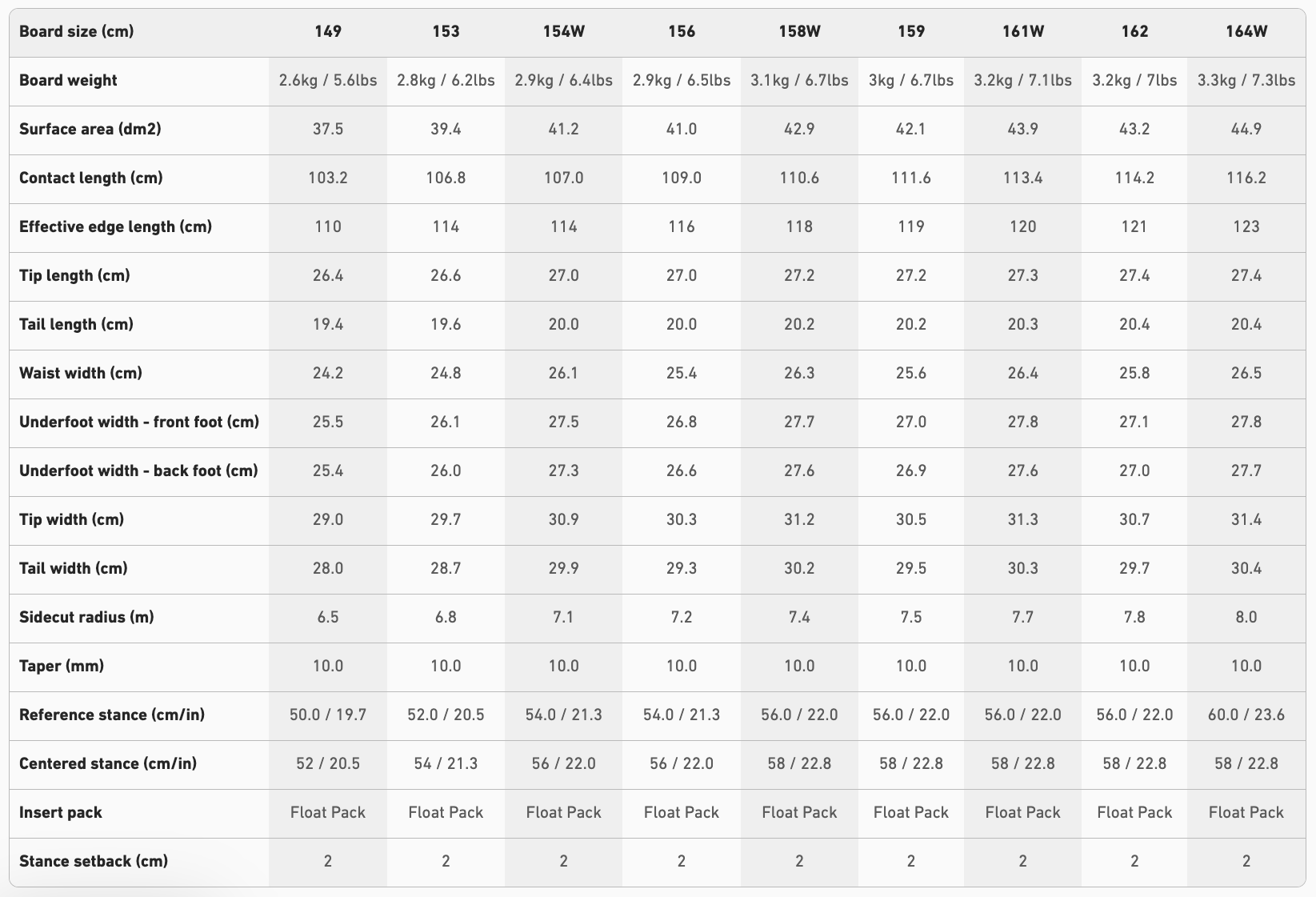Click the "Insert pack" row label
The image size is (1316, 897).
pos(61,812)
